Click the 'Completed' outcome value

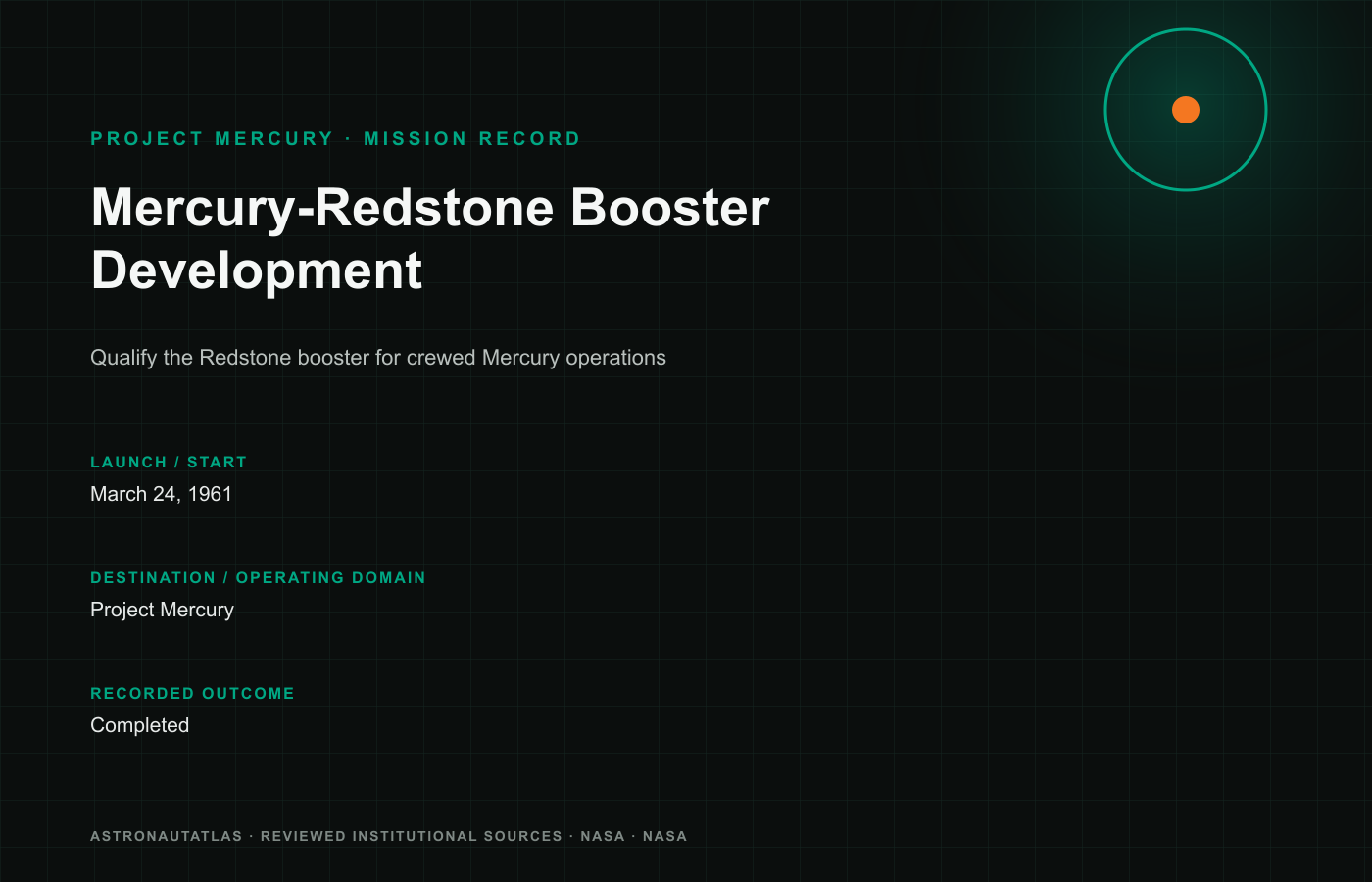coord(140,725)
